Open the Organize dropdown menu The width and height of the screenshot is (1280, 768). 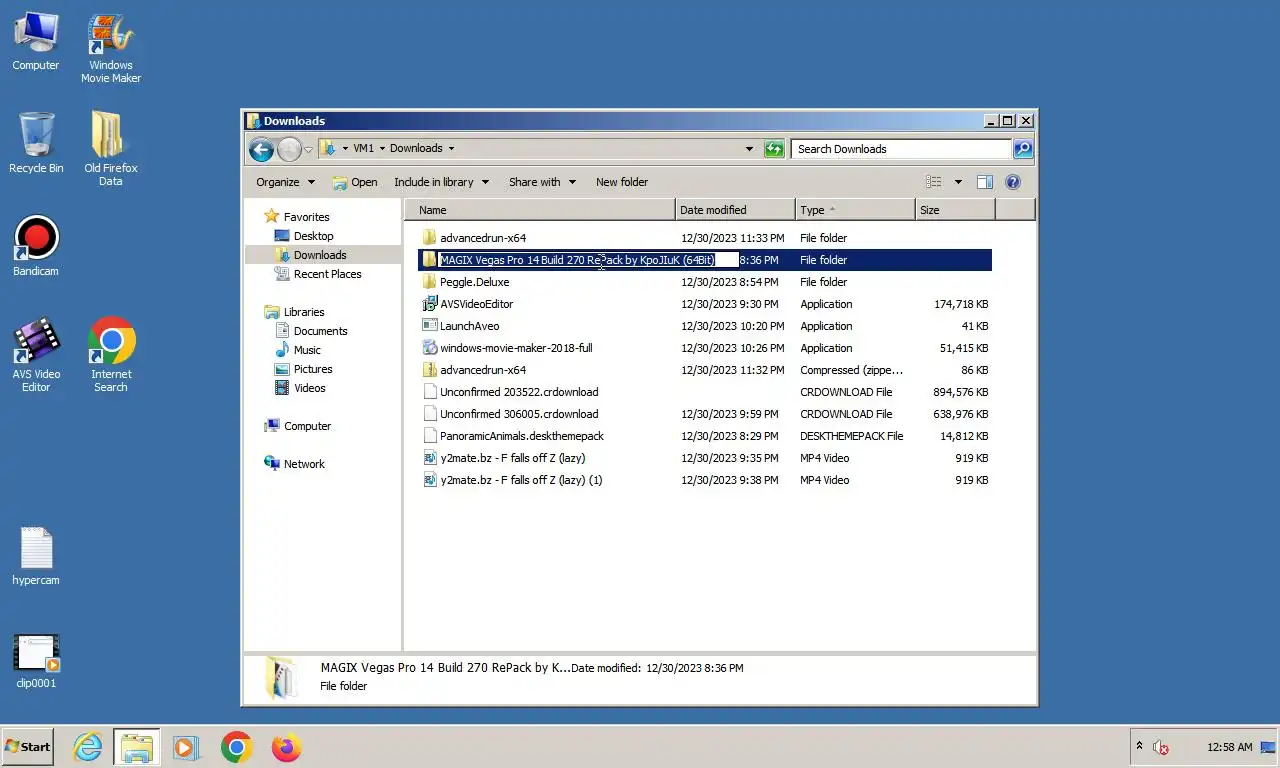(x=285, y=182)
